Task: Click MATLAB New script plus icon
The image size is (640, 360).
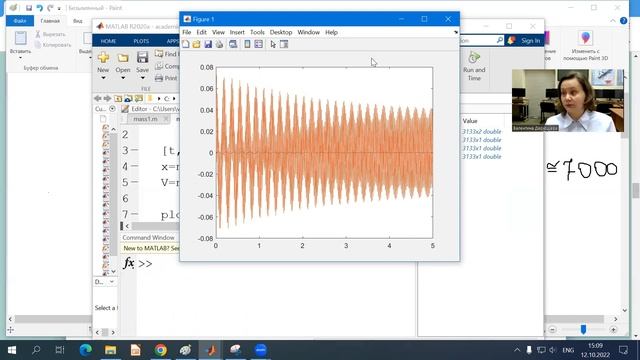Action: click(103, 58)
